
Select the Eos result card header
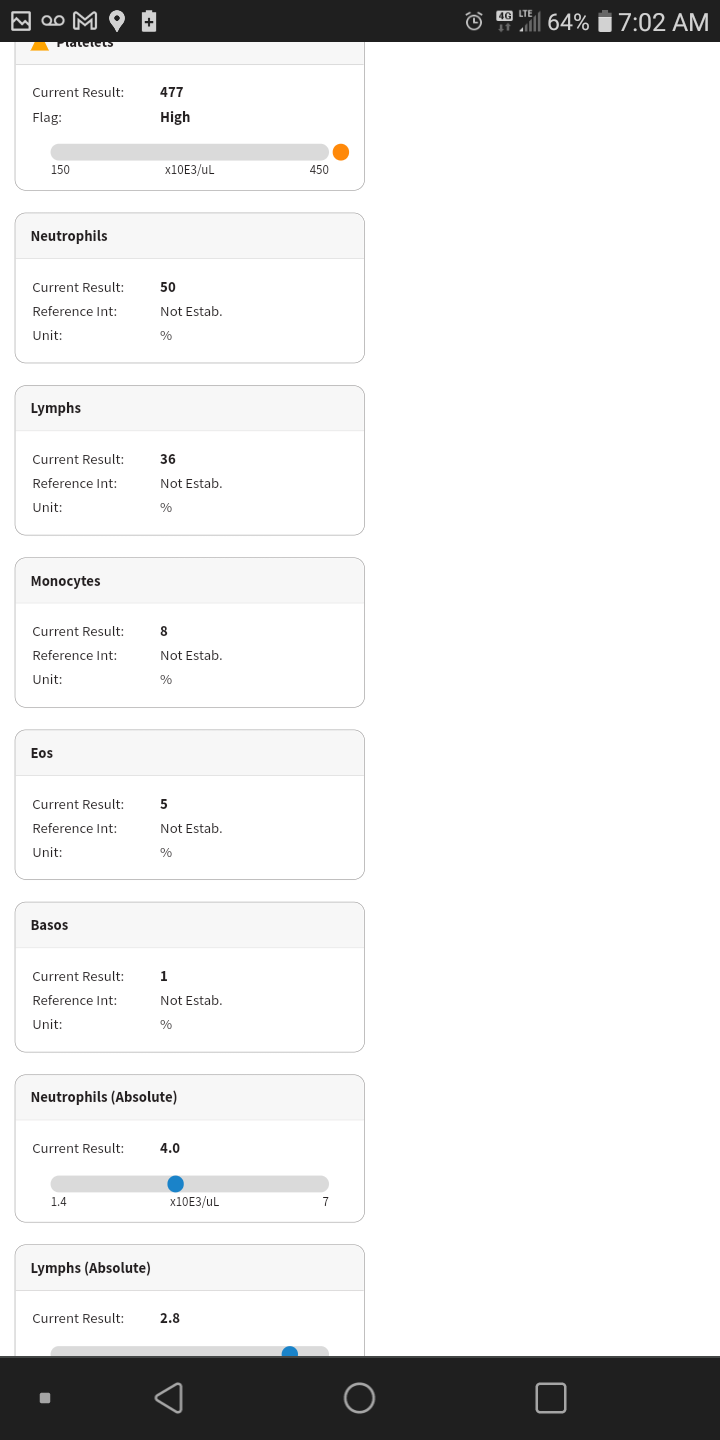pyautogui.click(x=190, y=753)
